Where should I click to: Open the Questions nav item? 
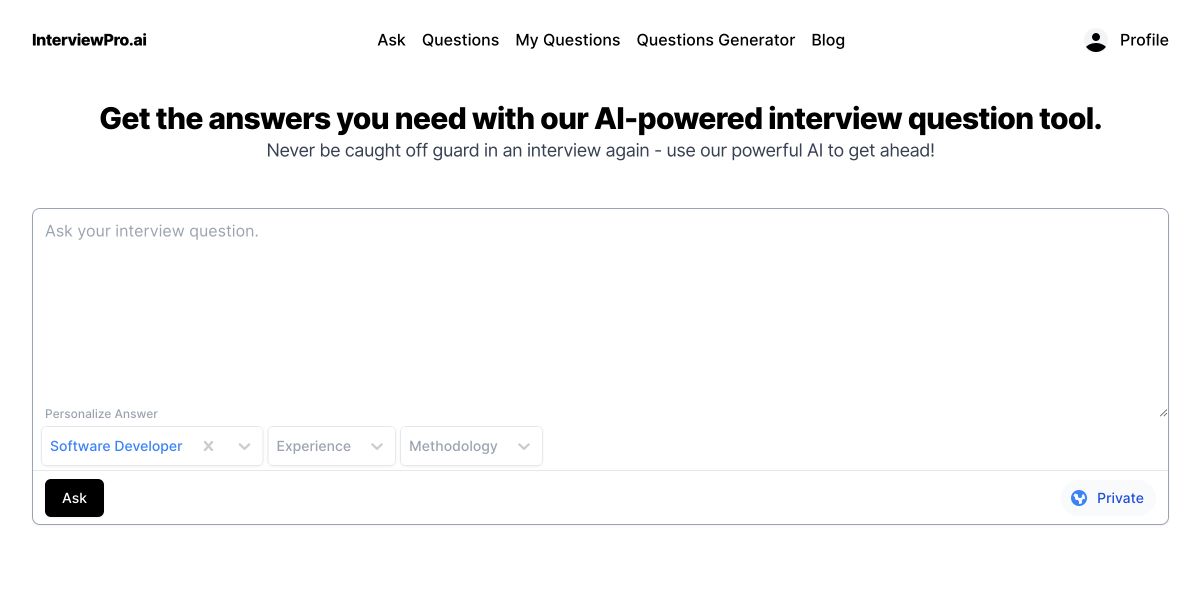(460, 40)
